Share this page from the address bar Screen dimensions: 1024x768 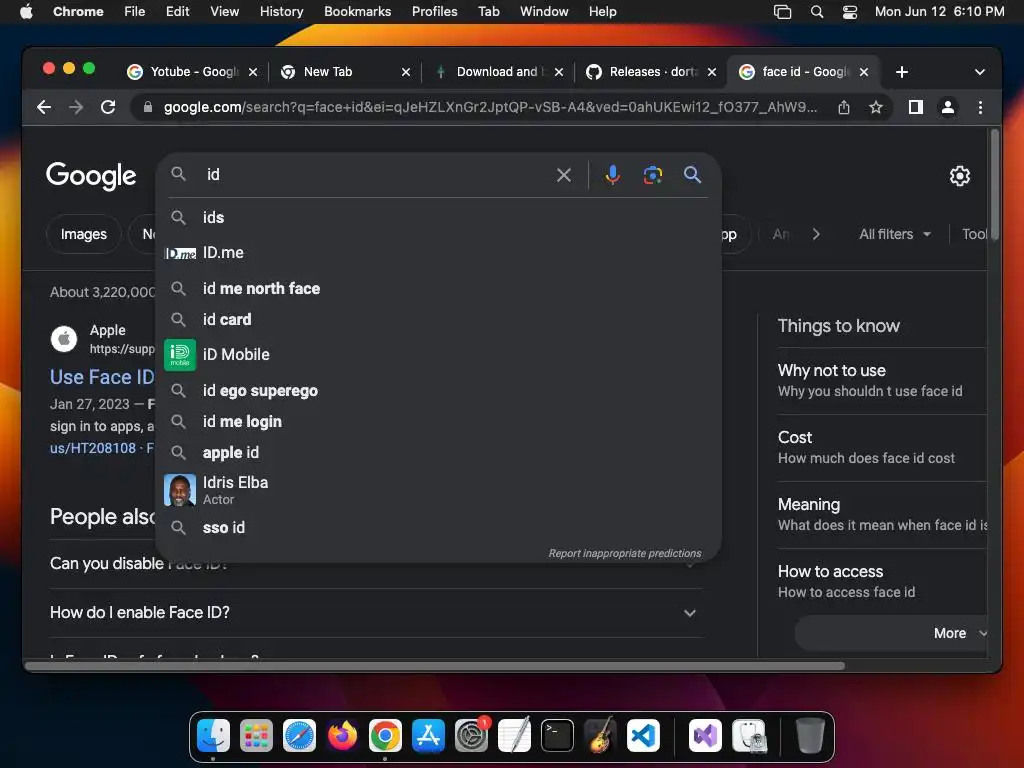tap(844, 107)
